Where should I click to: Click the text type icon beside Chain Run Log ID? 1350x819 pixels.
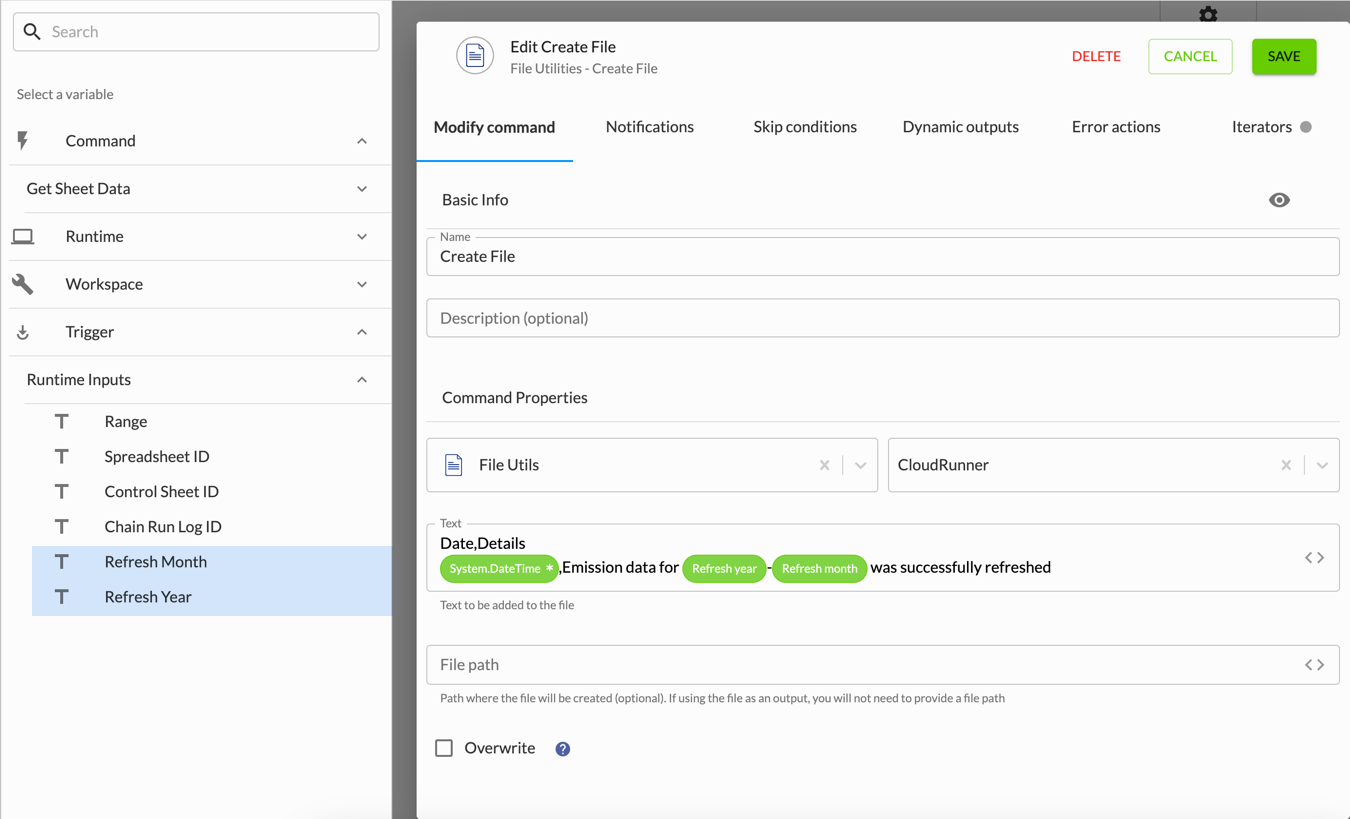pos(62,526)
